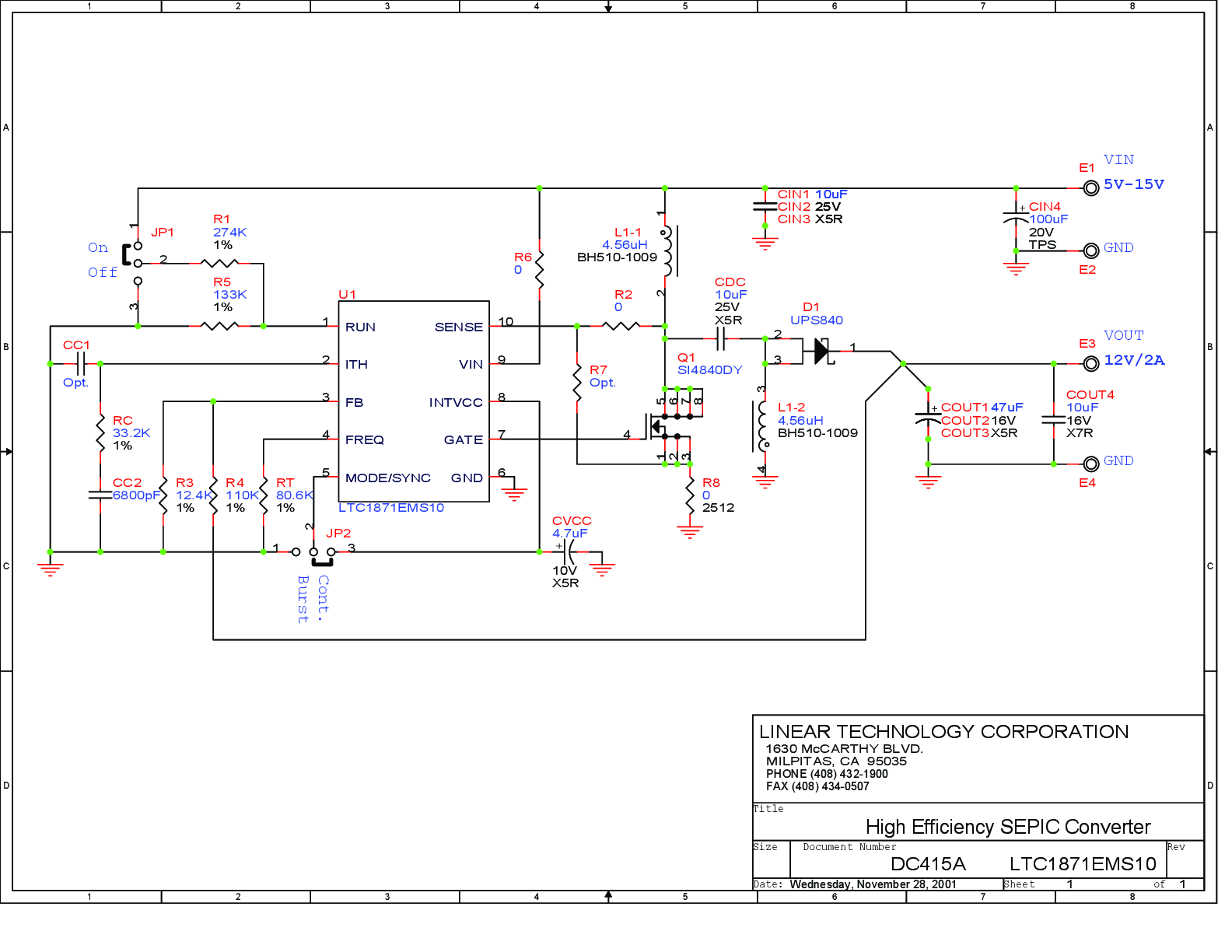Click the CVCC capacitor symbol
The image size is (1232, 952).
click(x=569, y=551)
